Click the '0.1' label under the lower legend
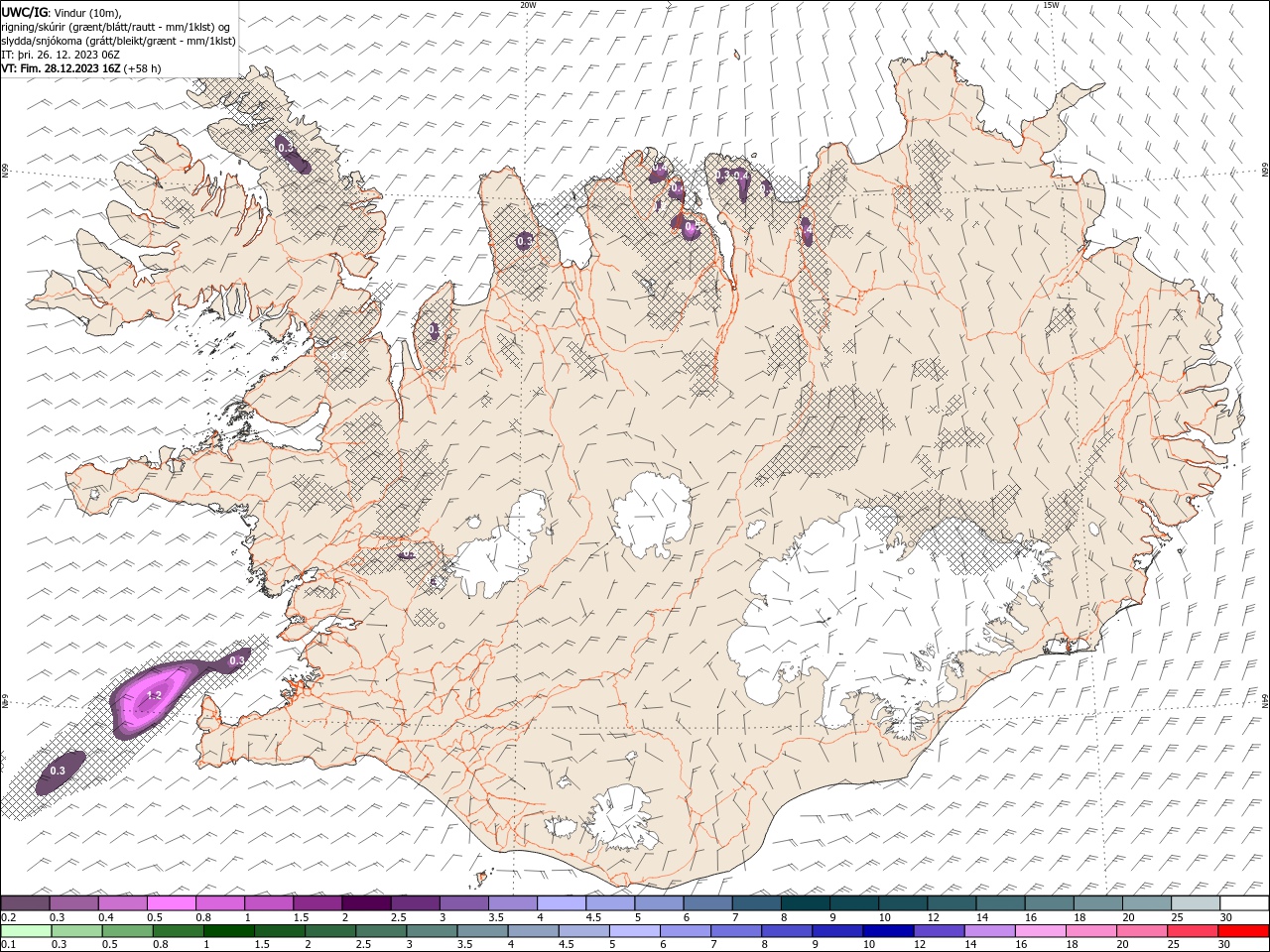1270x952 pixels. [x=8, y=945]
